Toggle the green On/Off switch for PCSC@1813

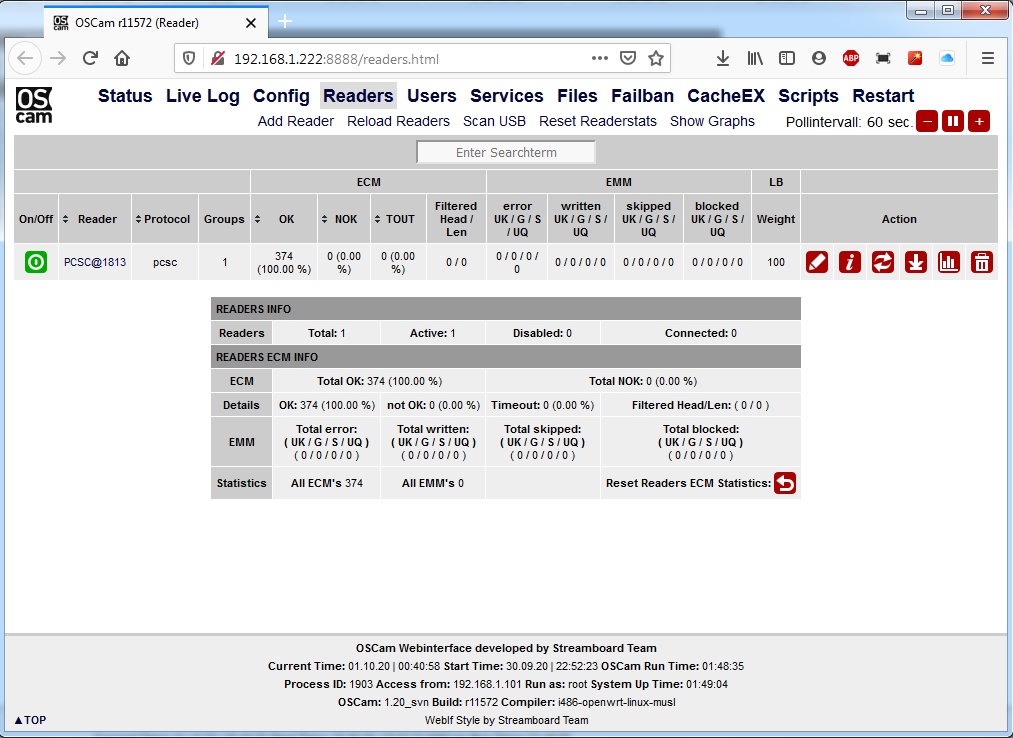pyautogui.click(x=36, y=262)
